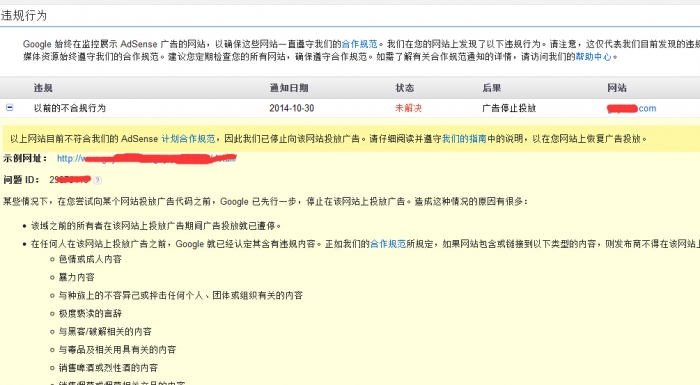Select the 2014-10-30 date cell
This screenshot has width=700, height=385.
coord(292,108)
